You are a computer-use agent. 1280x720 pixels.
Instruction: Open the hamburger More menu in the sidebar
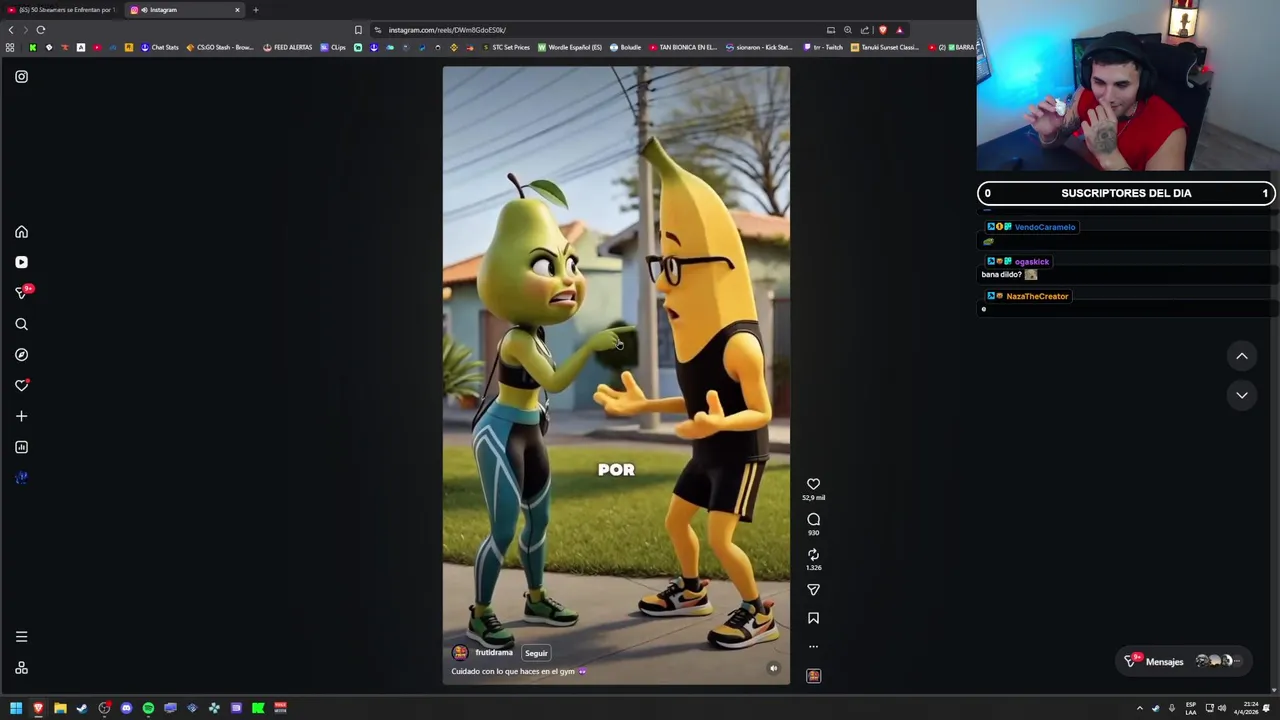tap(21, 637)
